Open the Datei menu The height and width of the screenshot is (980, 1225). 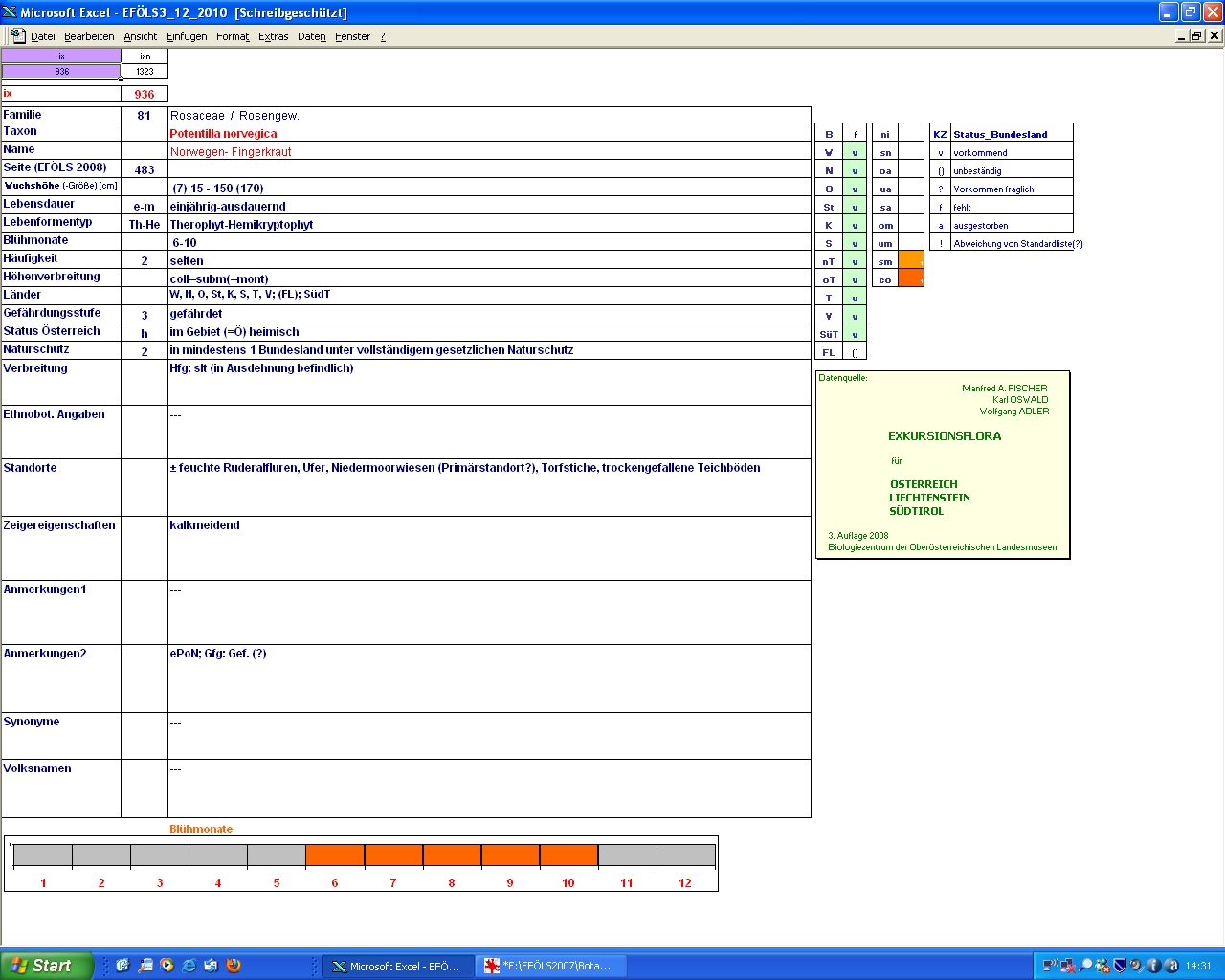[x=42, y=36]
